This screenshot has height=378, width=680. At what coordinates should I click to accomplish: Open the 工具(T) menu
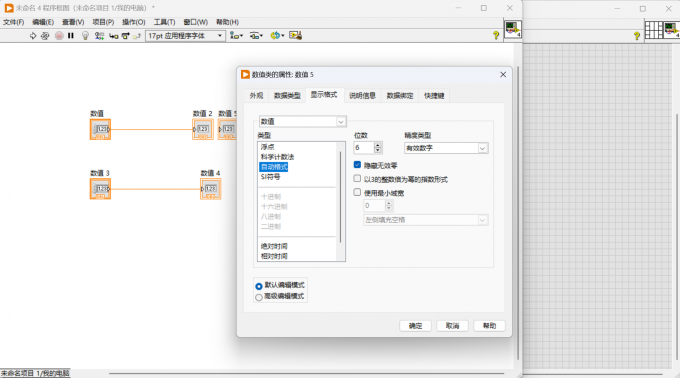[x=164, y=22]
